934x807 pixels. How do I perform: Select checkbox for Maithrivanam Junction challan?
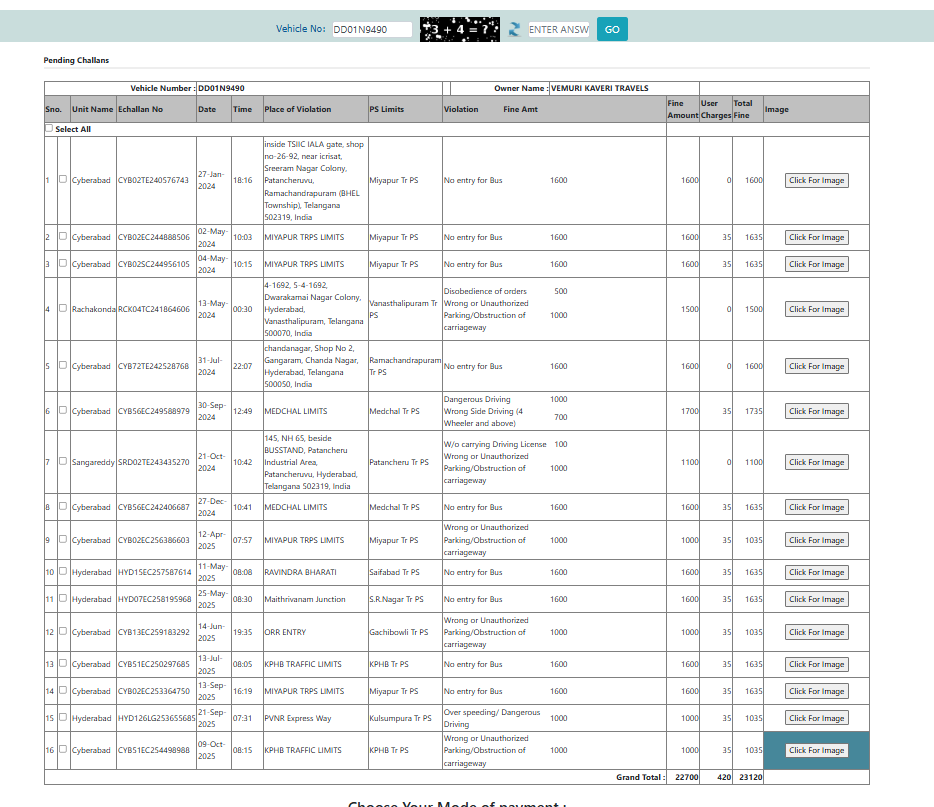pos(63,599)
